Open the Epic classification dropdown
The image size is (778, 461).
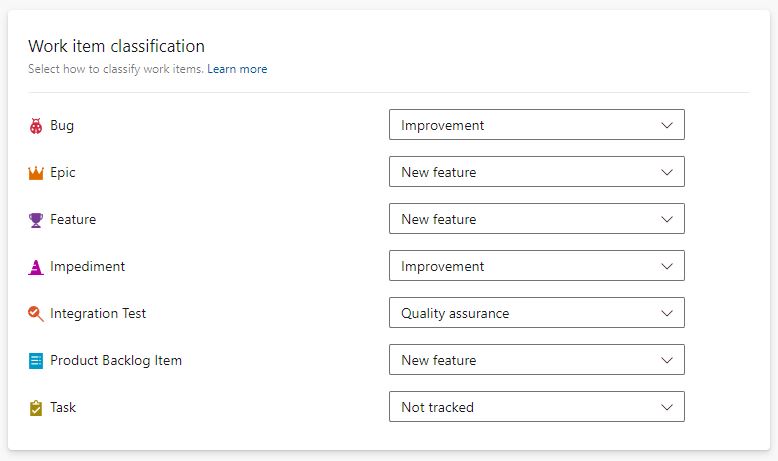click(x=536, y=172)
